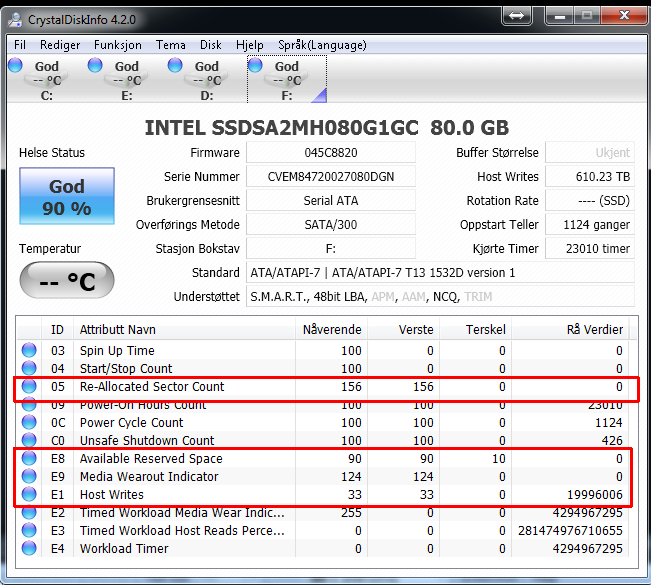Click the Stasjon Bokstav F: field
The image size is (651, 585).
point(331,249)
